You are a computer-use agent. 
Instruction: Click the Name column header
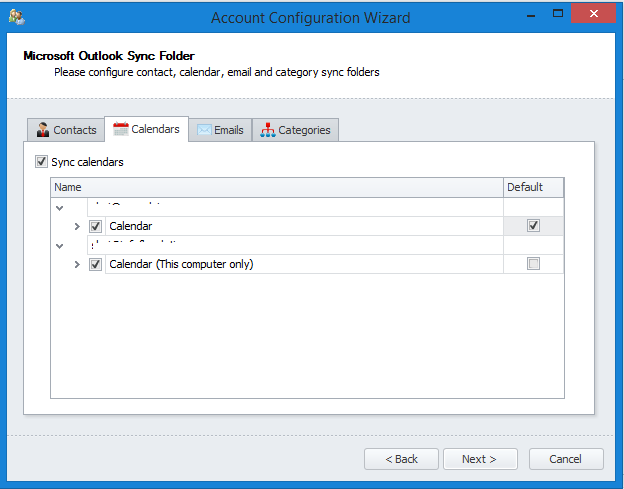tap(276, 187)
